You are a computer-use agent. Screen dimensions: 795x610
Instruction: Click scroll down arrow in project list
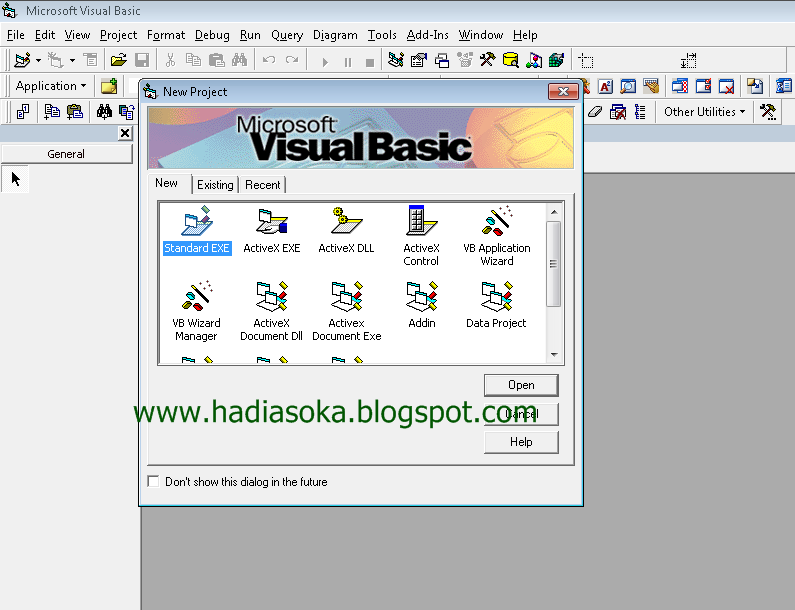(554, 354)
